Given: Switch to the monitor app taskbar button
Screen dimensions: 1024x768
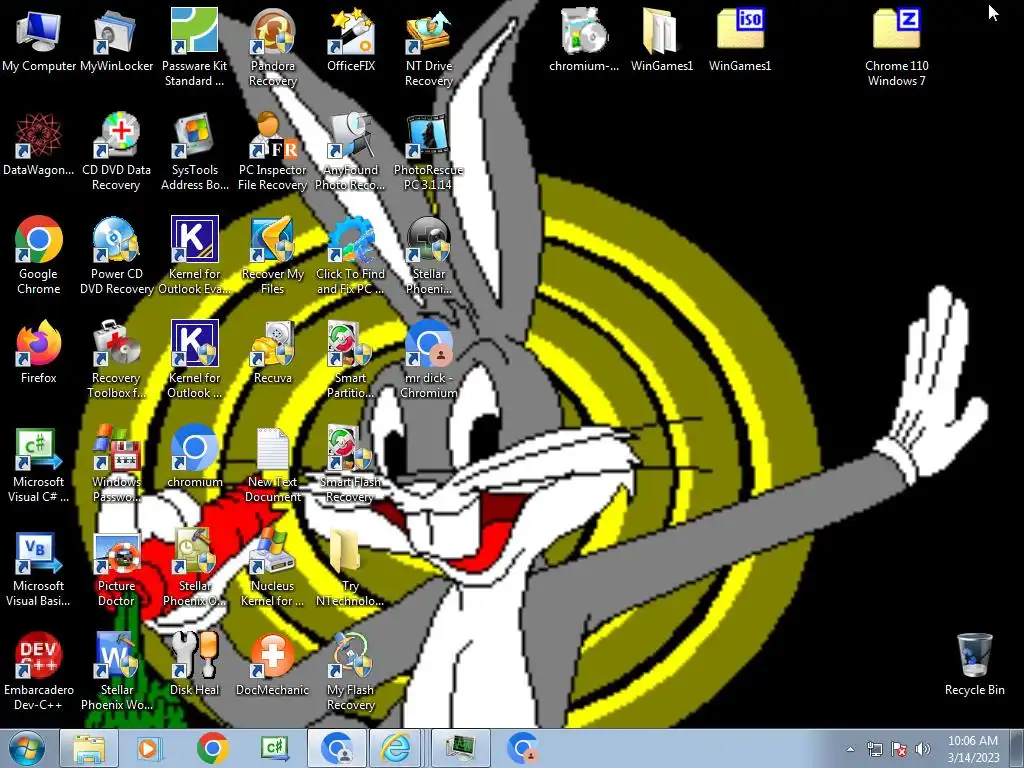Looking at the screenshot, I should coord(461,748).
